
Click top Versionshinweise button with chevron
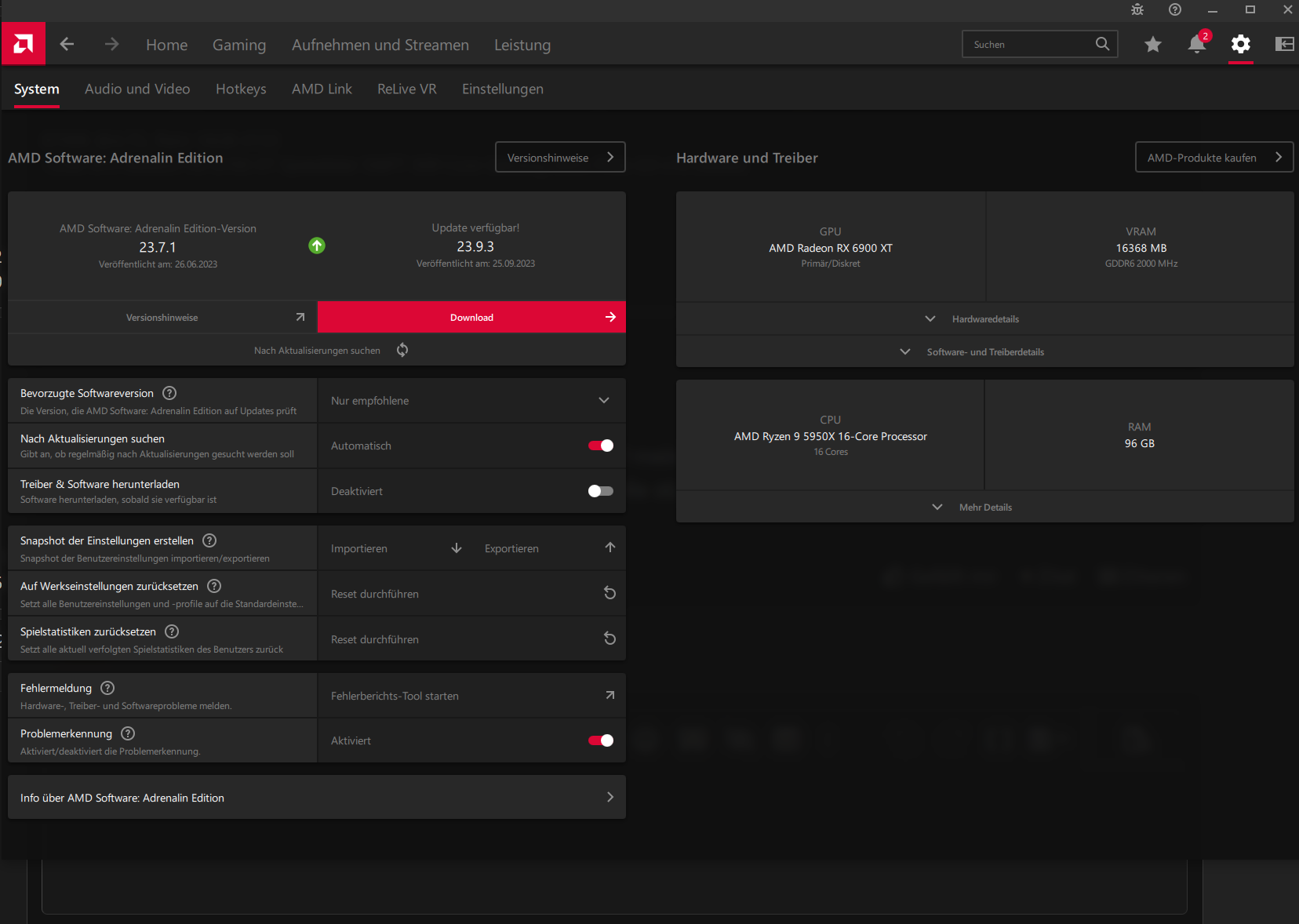(560, 157)
